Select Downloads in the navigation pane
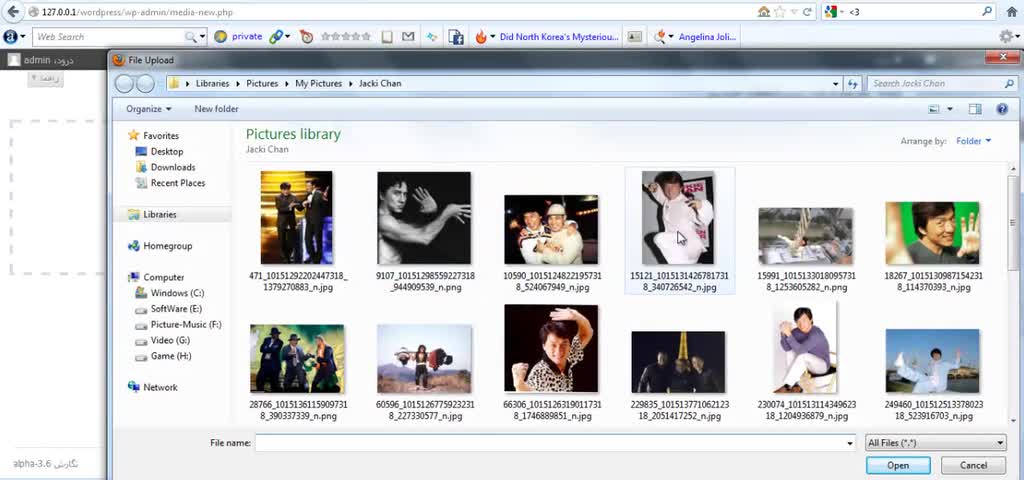The width and height of the screenshot is (1024, 480). coord(172,167)
